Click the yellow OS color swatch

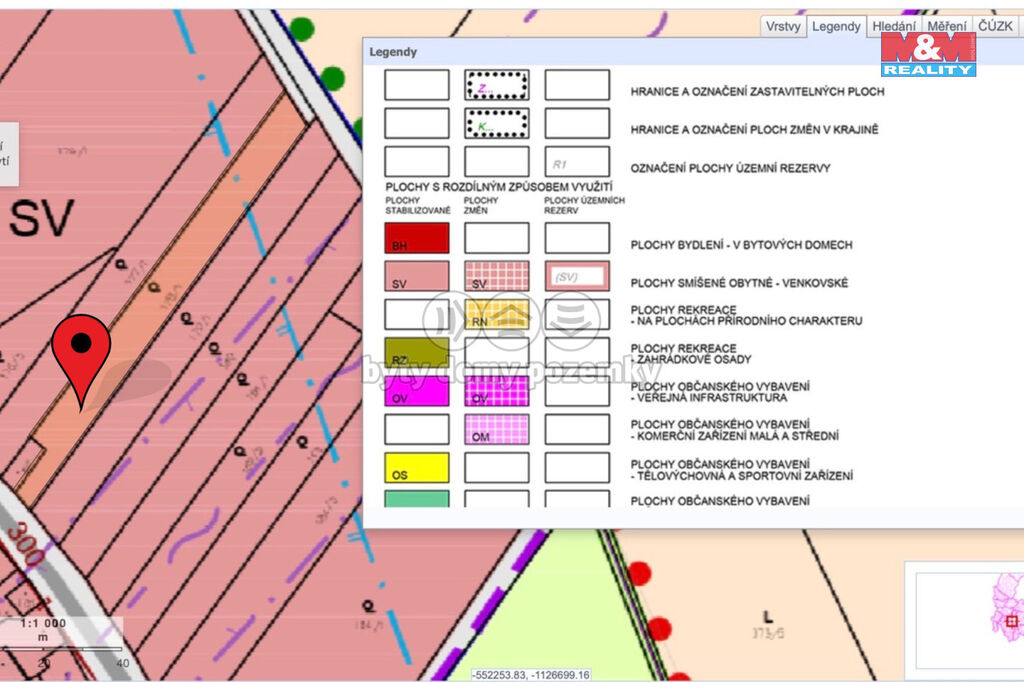coord(417,468)
